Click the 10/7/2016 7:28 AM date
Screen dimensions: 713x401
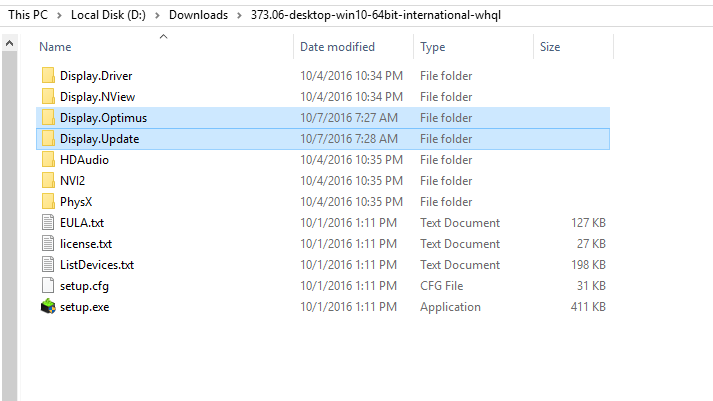349,139
